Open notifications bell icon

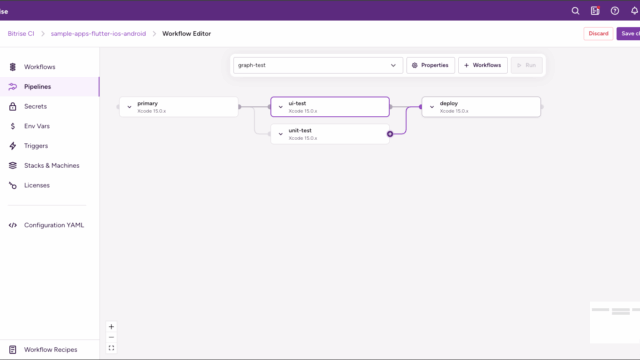click(634, 11)
